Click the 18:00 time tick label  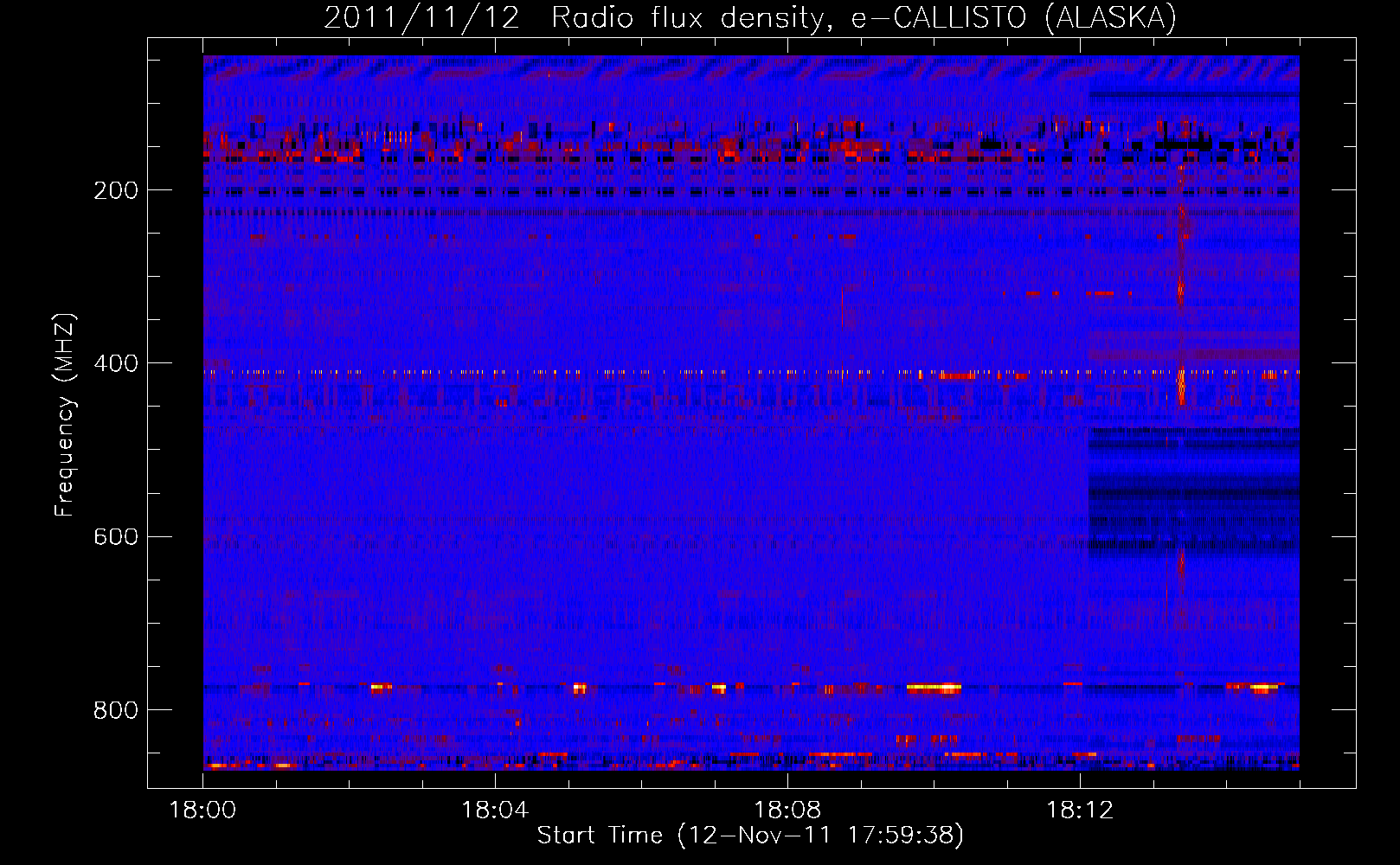pos(202,810)
